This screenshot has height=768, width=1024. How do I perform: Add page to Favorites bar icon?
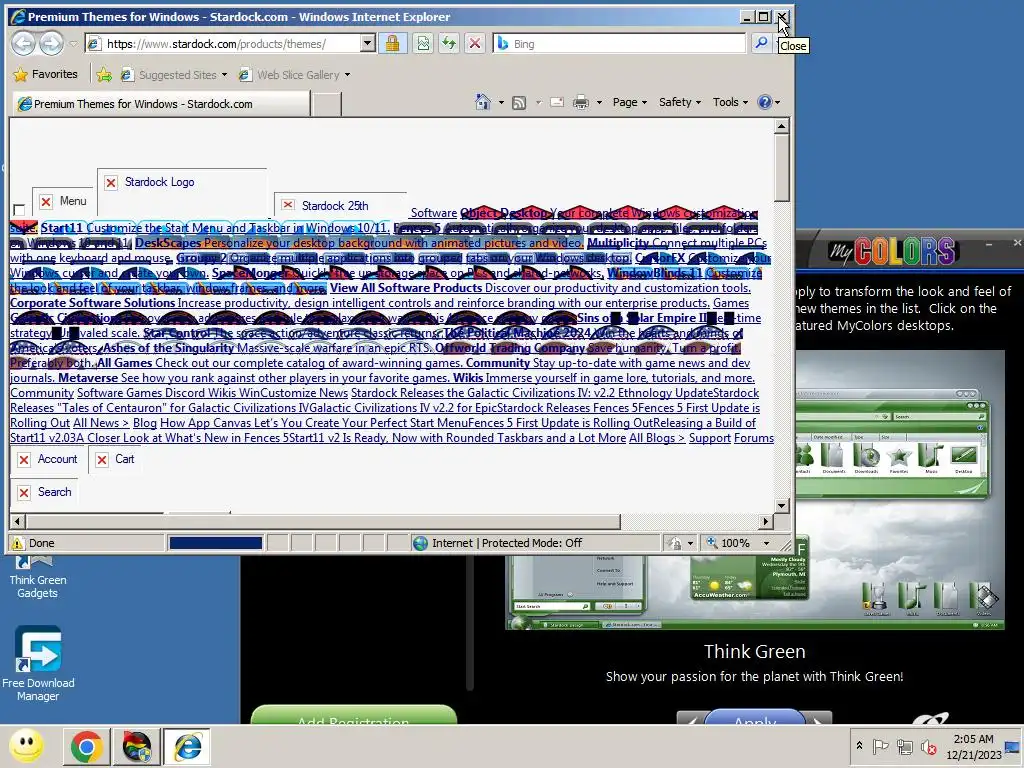coord(104,74)
